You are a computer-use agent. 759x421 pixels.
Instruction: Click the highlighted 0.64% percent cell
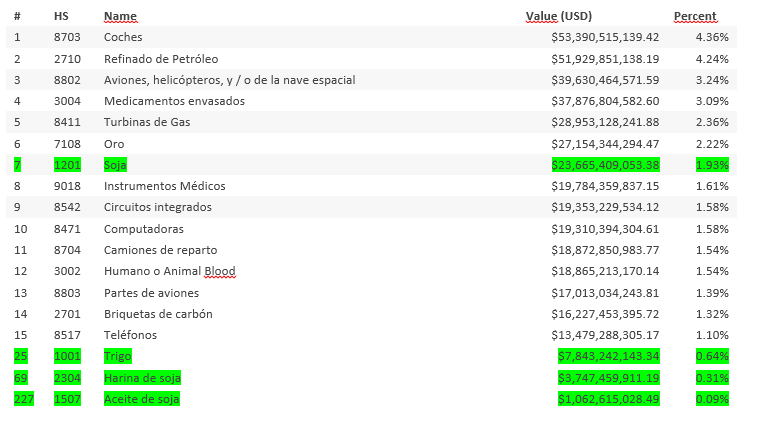click(712, 356)
